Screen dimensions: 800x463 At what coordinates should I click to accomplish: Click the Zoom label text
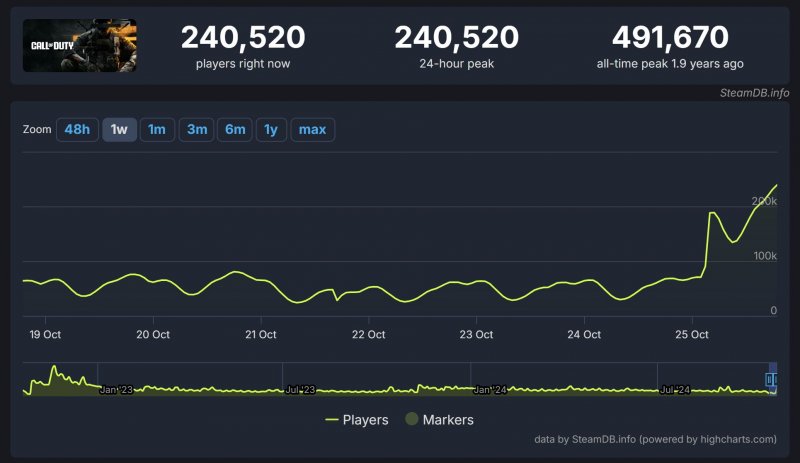pyautogui.click(x=37, y=129)
